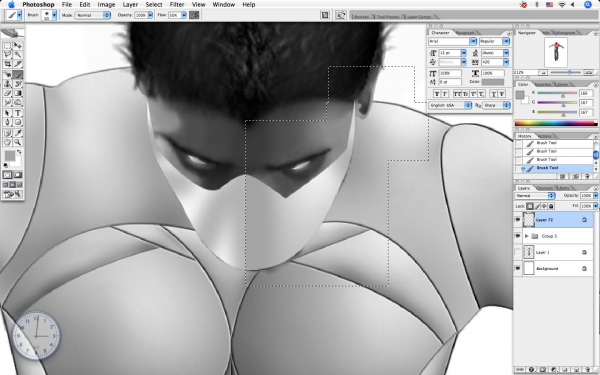Open the File menu
This screenshot has width=600, height=375.
click(x=67, y=5)
